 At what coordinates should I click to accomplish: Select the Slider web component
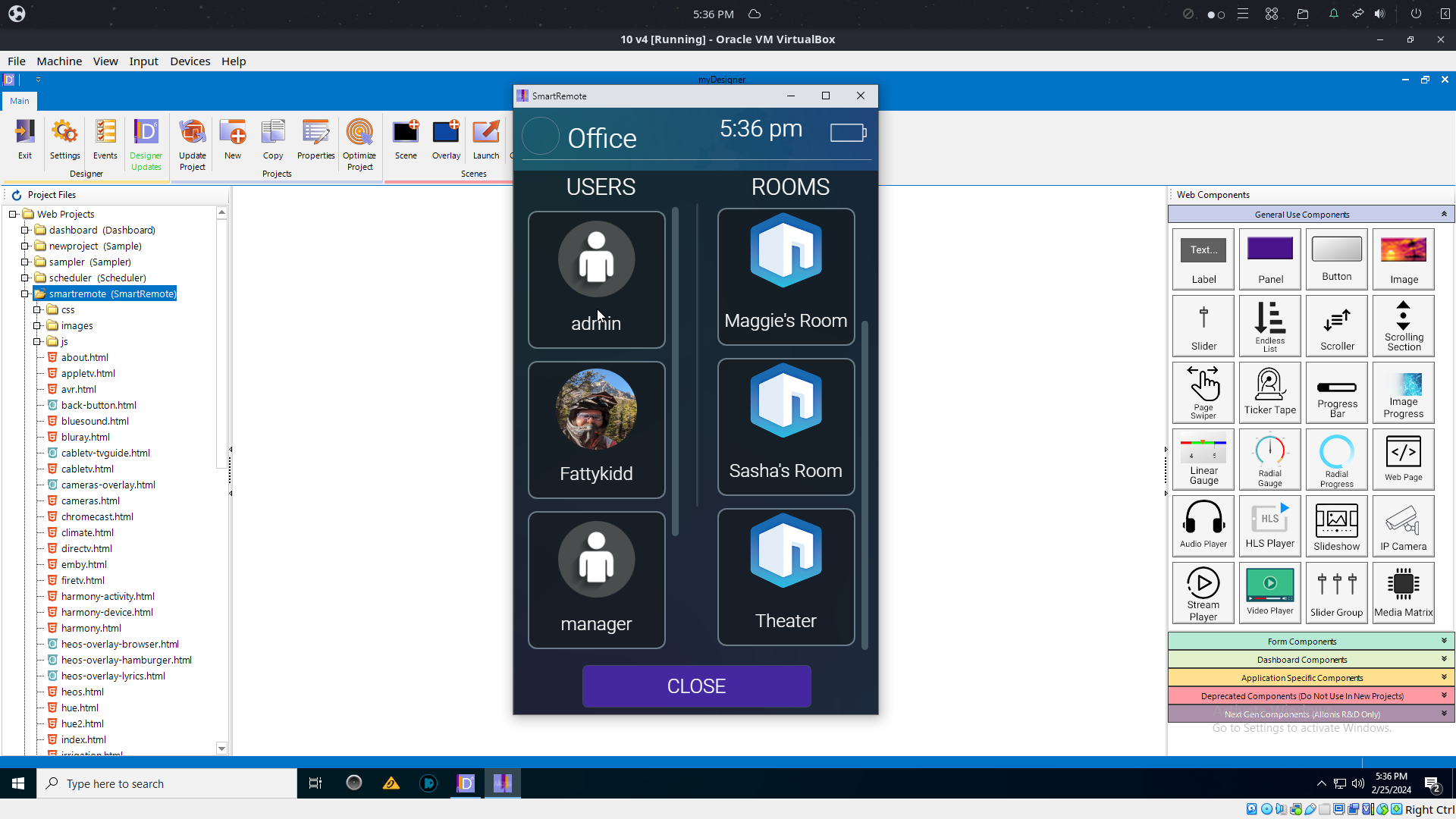click(x=1203, y=326)
